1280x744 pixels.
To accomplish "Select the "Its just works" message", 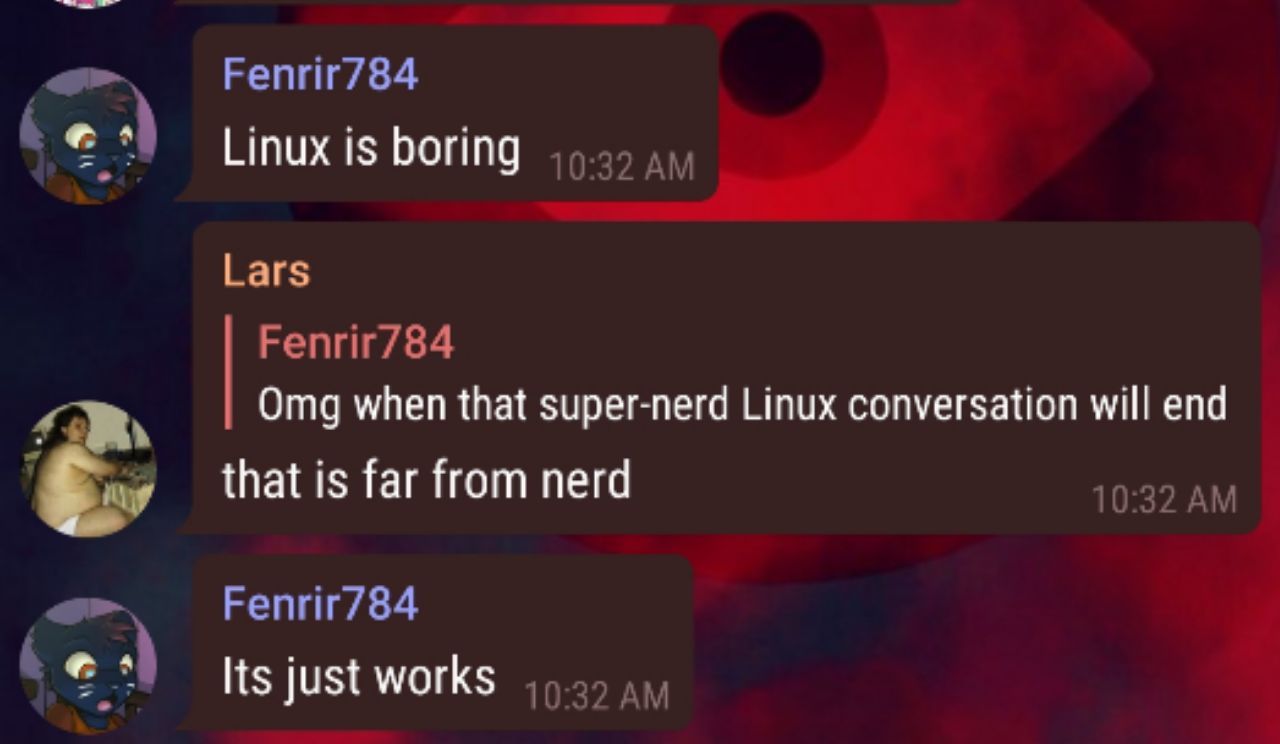I will pyautogui.click(x=358, y=677).
